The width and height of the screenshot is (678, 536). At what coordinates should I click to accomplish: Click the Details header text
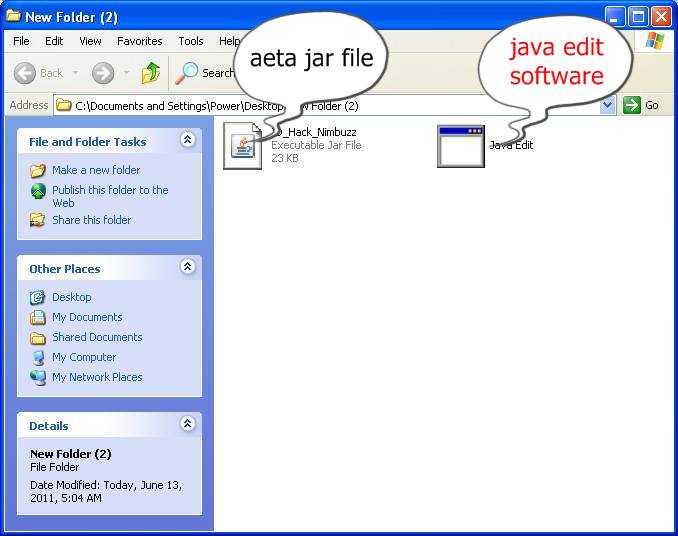[x=49, y=426]
